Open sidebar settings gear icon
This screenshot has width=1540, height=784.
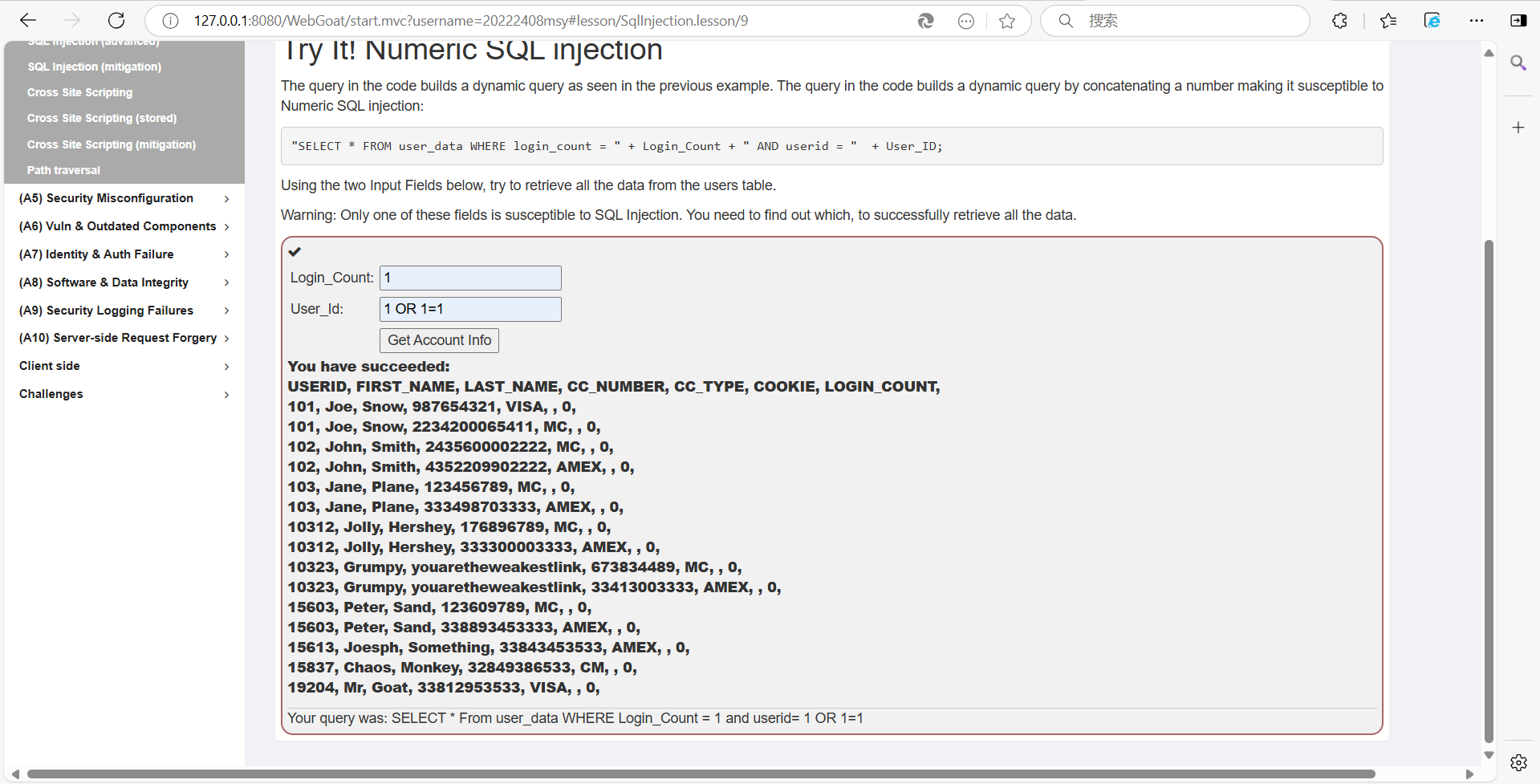1518,762
